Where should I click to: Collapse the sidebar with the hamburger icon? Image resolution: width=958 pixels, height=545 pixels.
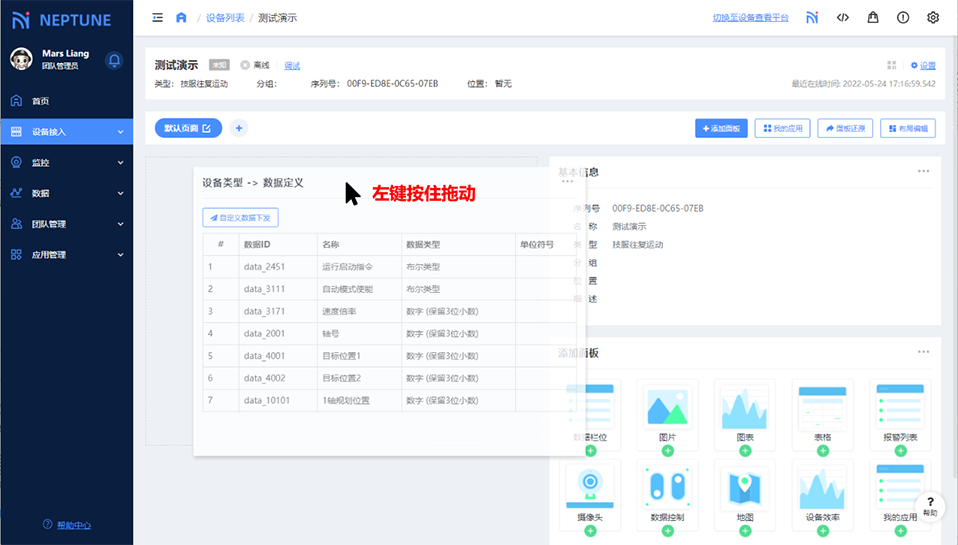pos(157,17)
